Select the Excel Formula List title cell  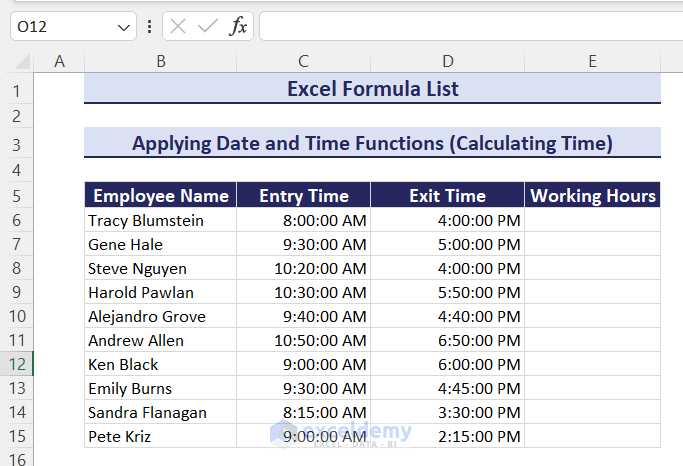372,89
